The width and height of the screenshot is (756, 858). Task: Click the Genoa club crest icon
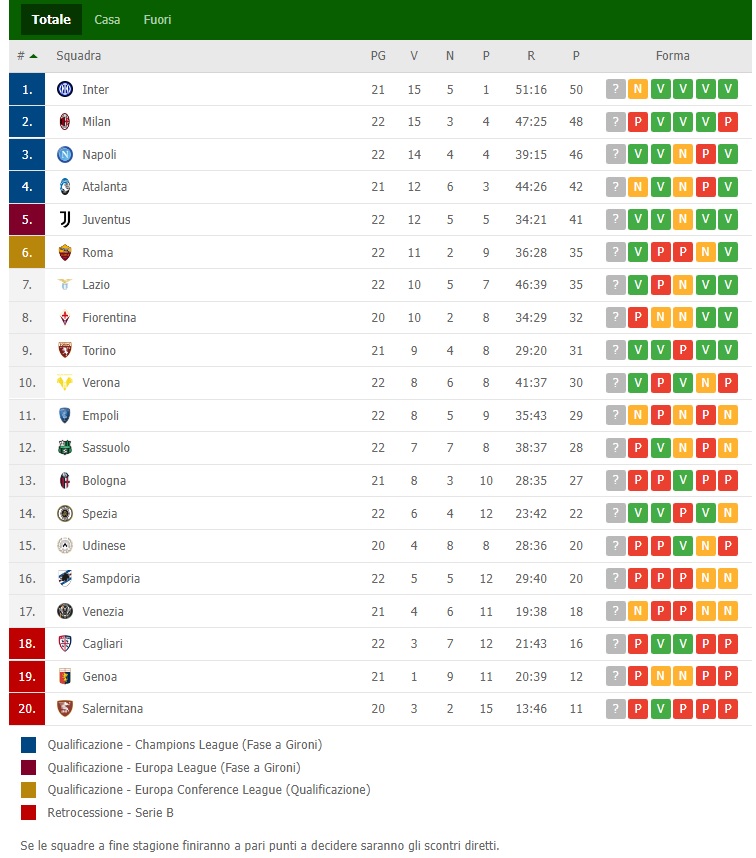click(x=65, y=676)
